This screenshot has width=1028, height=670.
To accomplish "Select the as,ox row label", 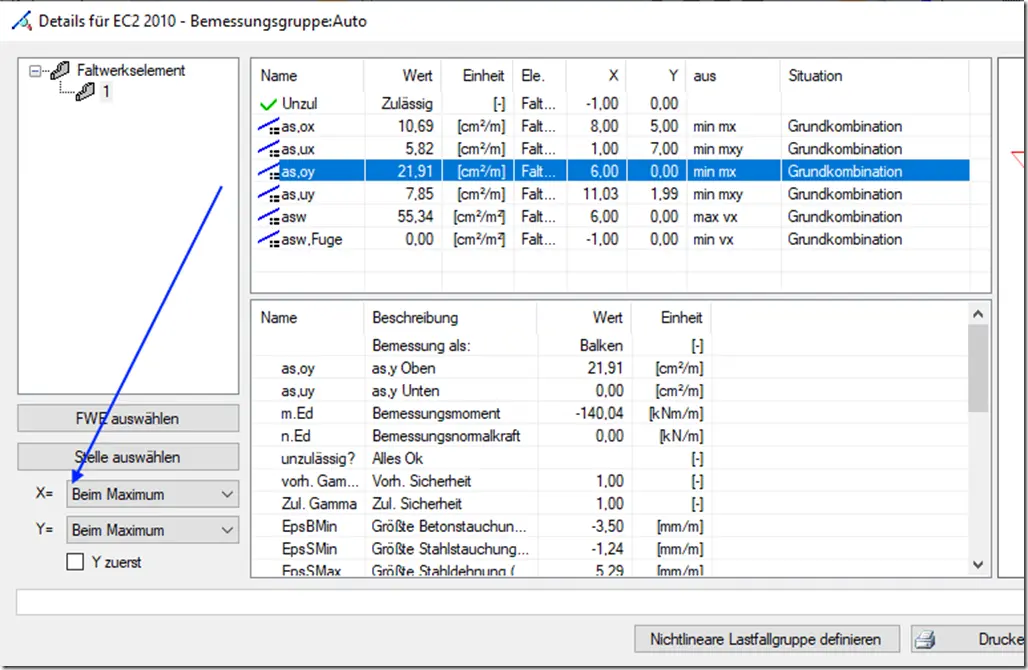I will click(x=298, y=127).
